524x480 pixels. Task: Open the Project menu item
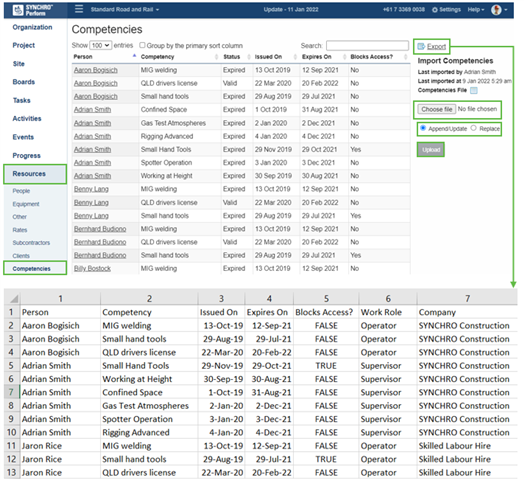point(23,45)
